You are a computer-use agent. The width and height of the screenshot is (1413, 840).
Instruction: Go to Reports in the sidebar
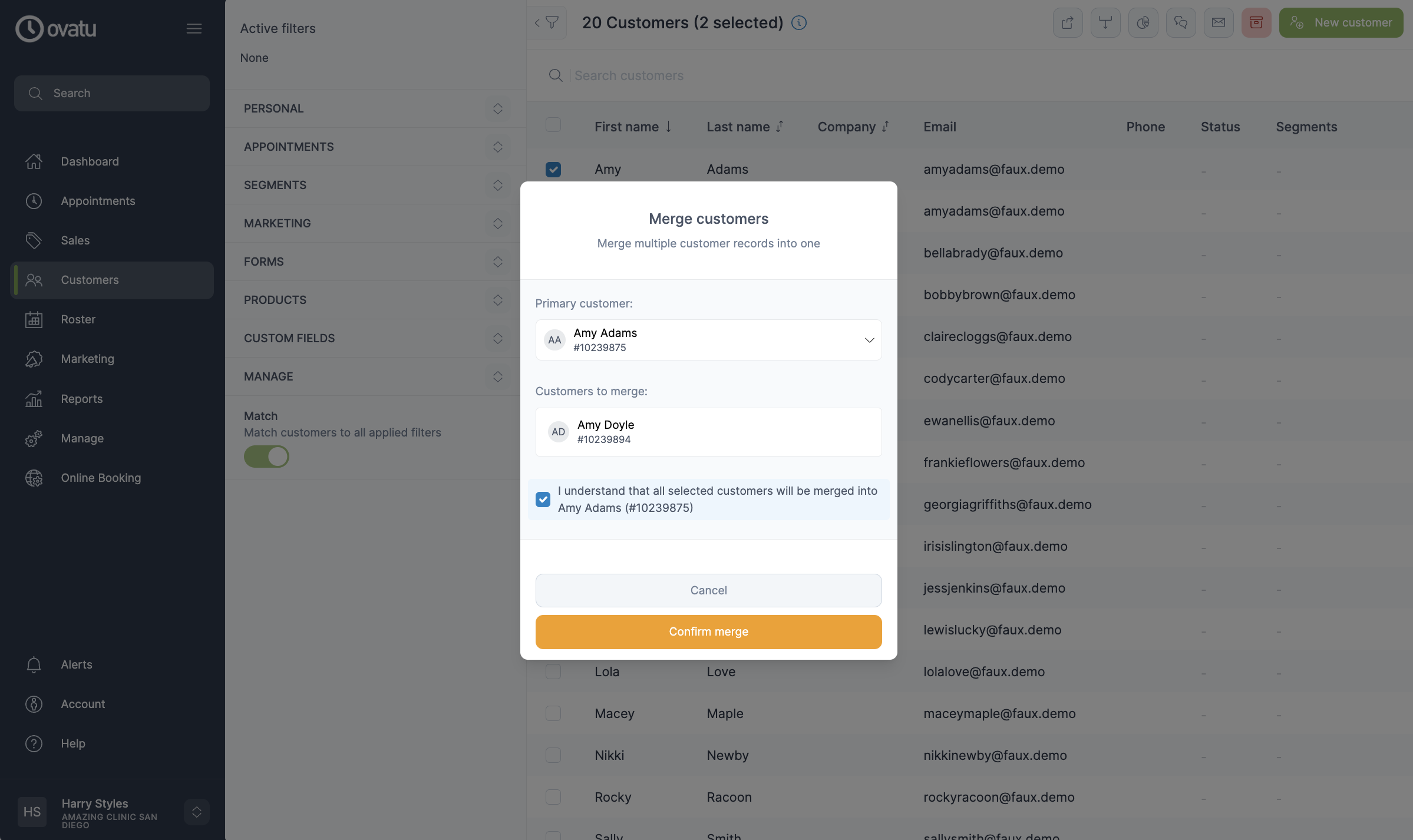(x=81, y=399)
